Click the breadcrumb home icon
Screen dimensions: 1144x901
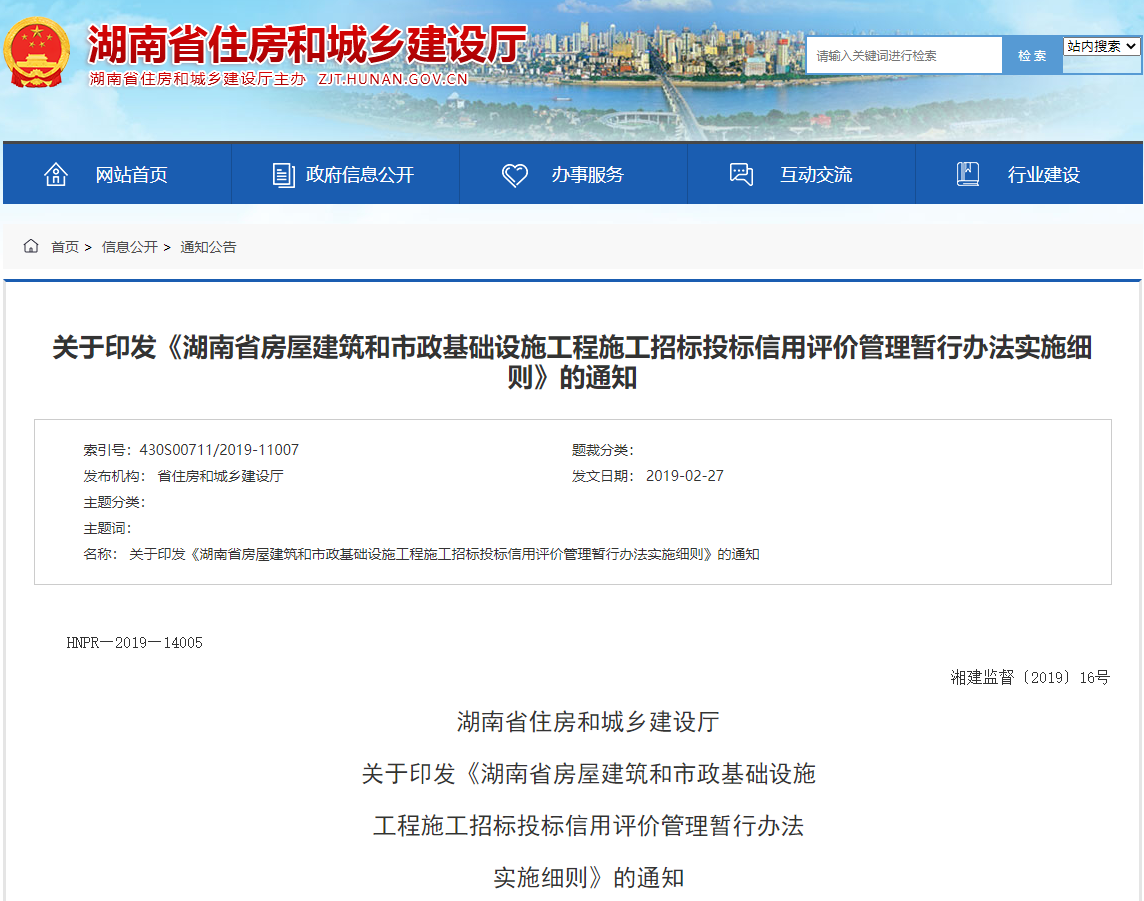point(30,245)
